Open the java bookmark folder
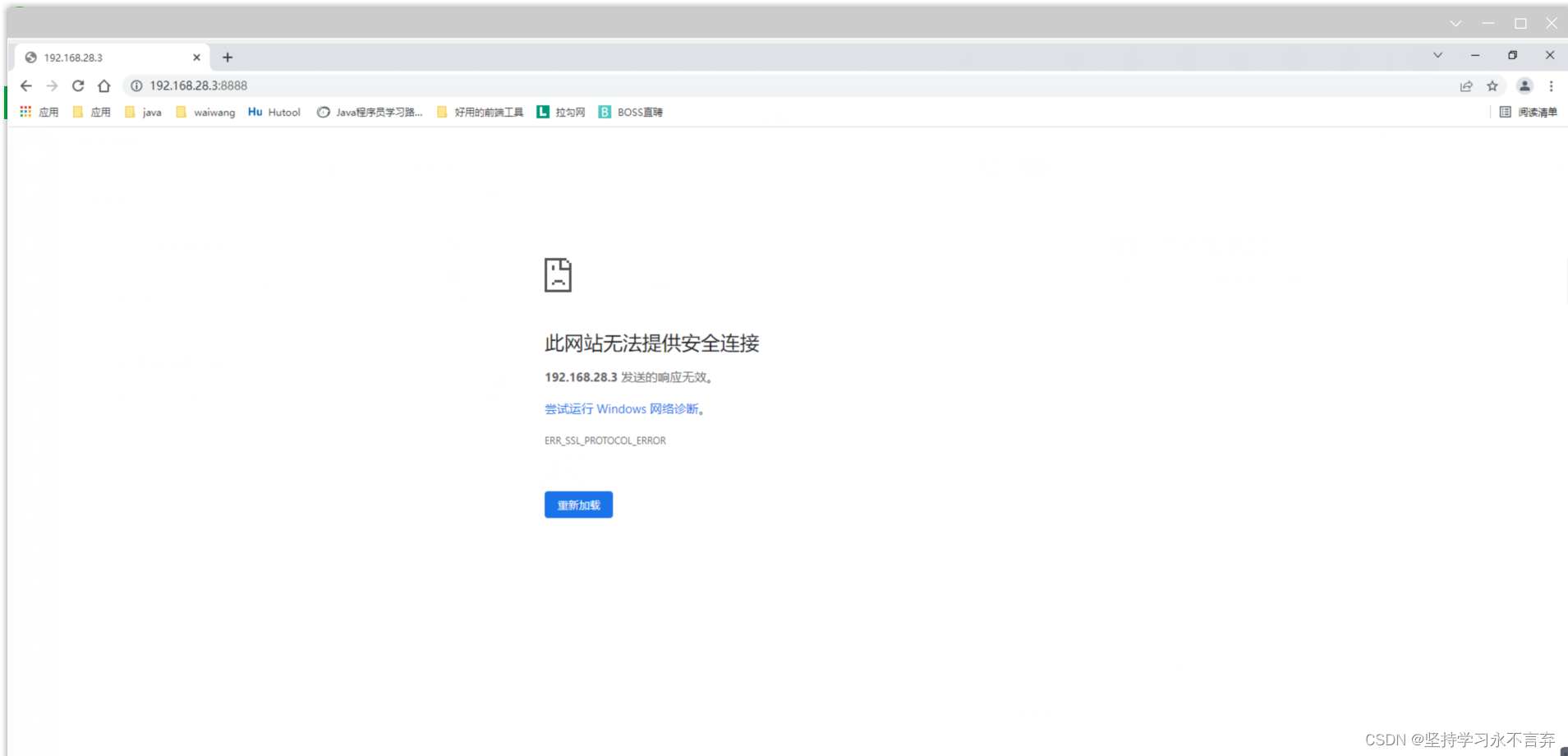The width and height of the screenshot is (1568, 756). pyautogui.click(x=143, y=112)
